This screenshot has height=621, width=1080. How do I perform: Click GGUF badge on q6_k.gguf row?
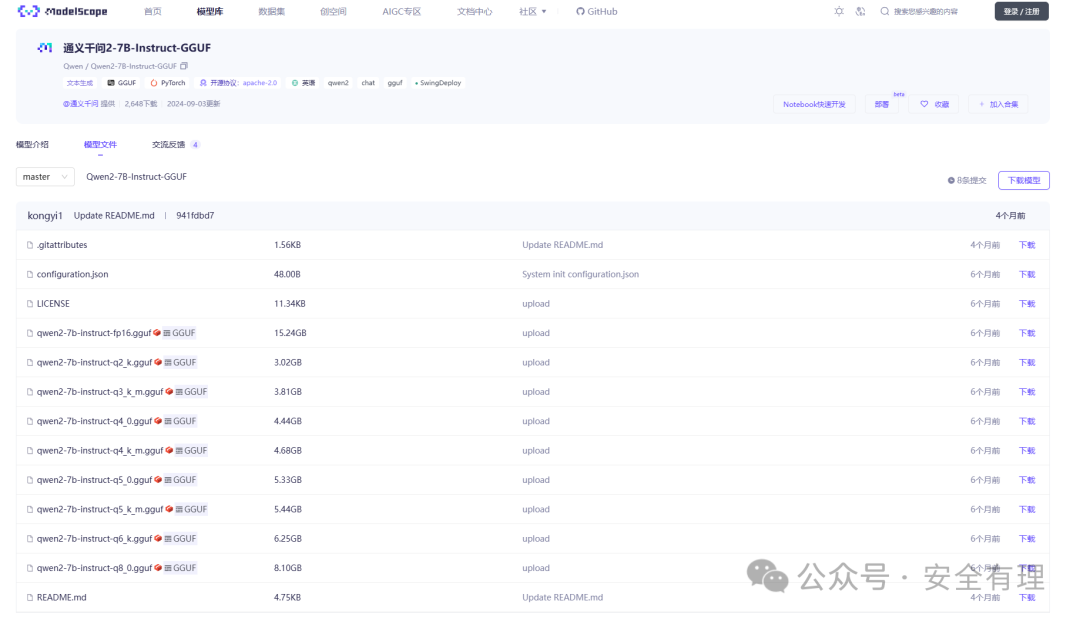[180, 539]
